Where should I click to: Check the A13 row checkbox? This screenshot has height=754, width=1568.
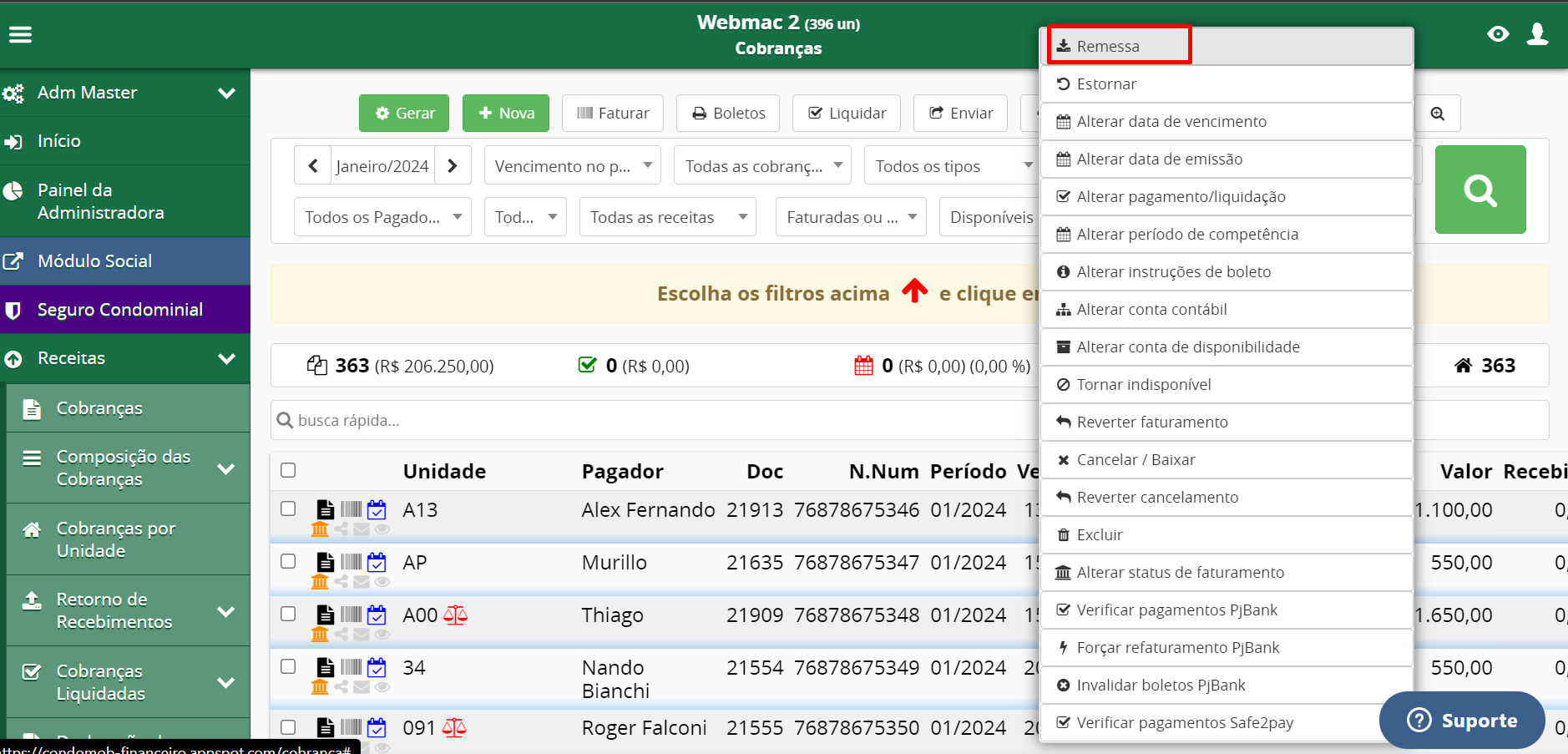[288, 509]
